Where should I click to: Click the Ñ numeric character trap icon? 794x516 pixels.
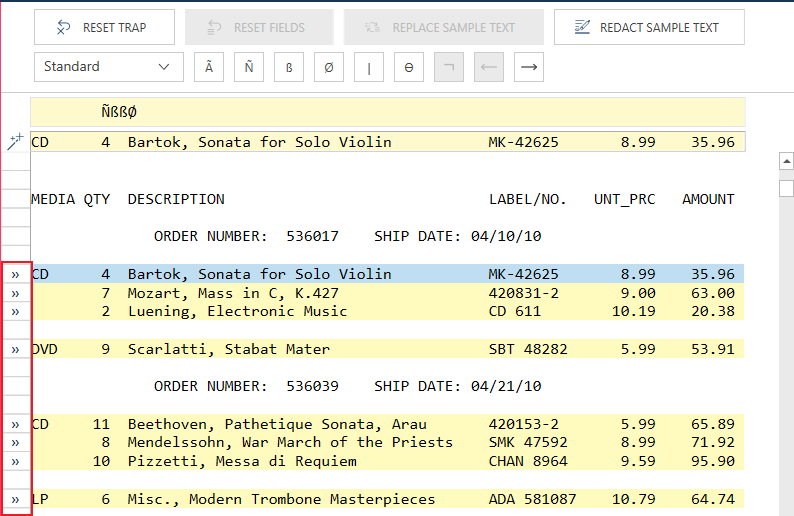(x=249, y=67)
